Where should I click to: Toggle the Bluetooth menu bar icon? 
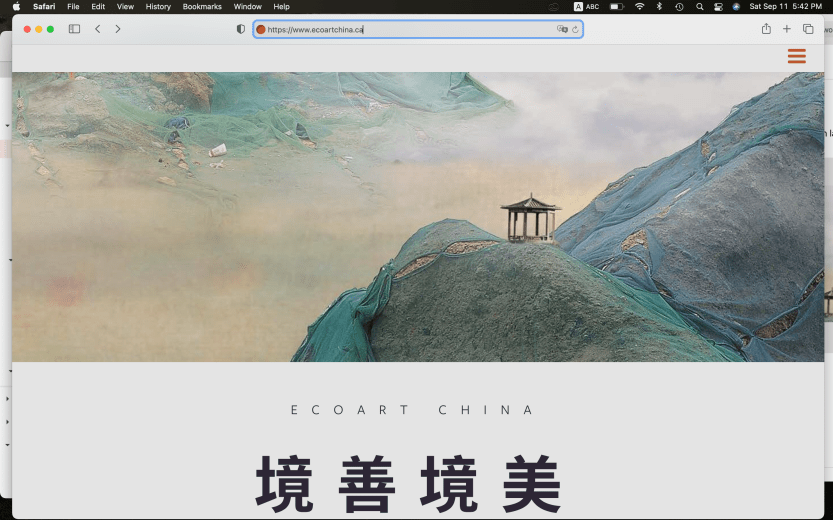(659, 6)
